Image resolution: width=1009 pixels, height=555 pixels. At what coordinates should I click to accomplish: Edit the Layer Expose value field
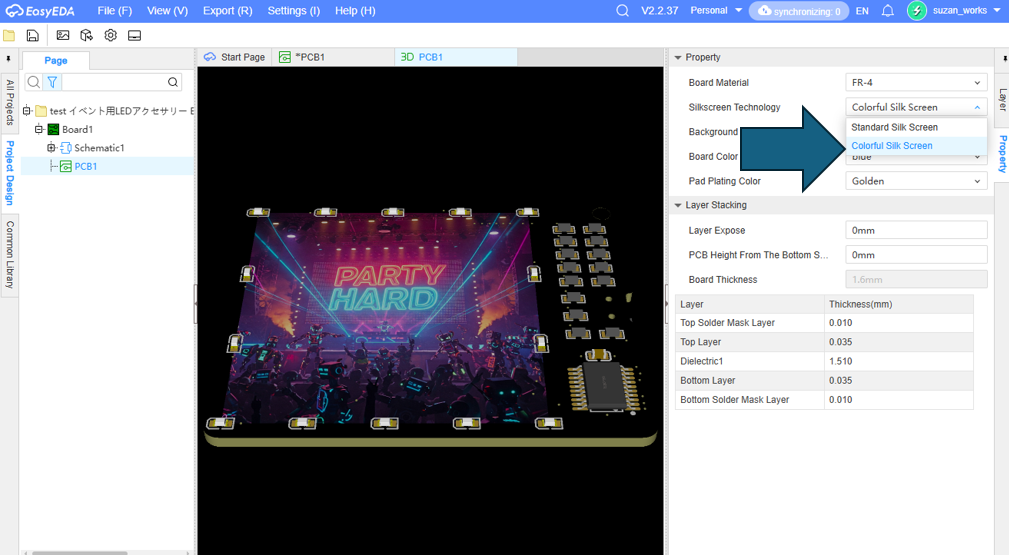point(916,230)
